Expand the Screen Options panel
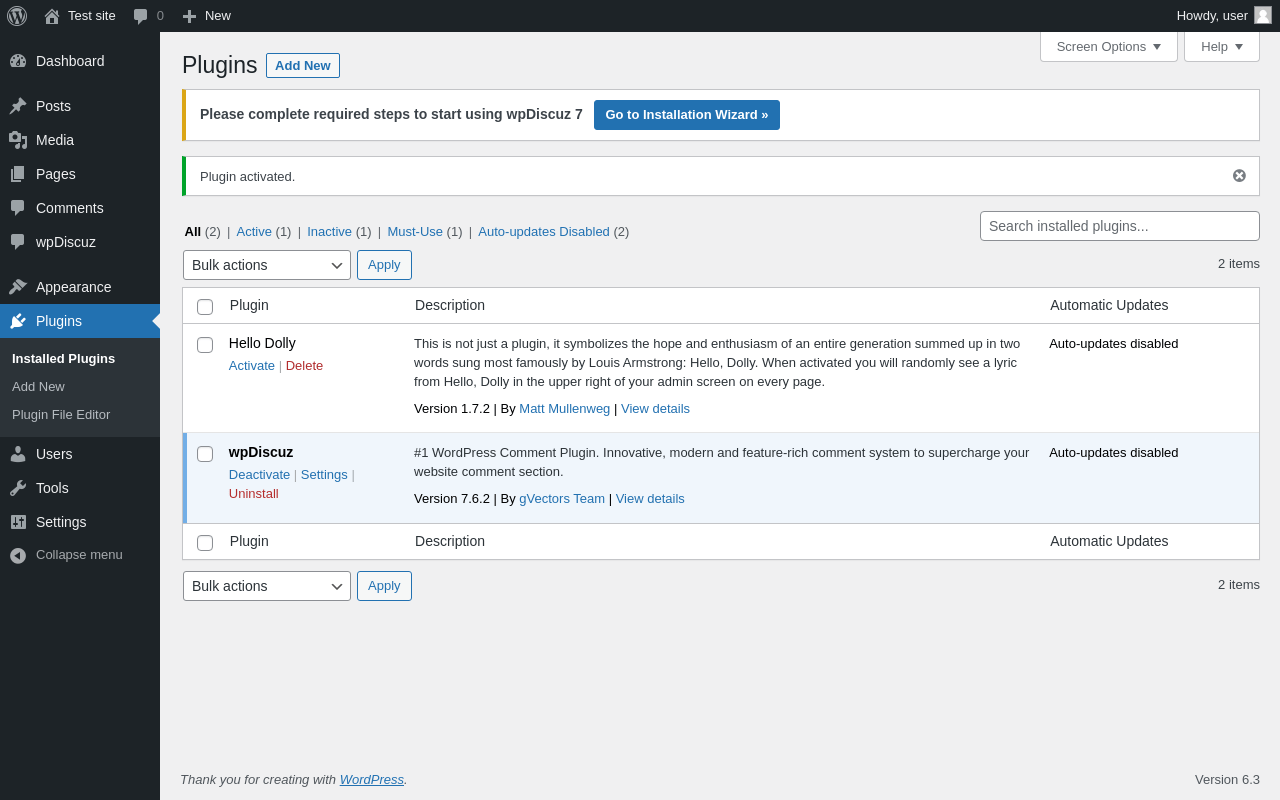The height and width of the screenshot is (800, 1280). pos(1108,46)
